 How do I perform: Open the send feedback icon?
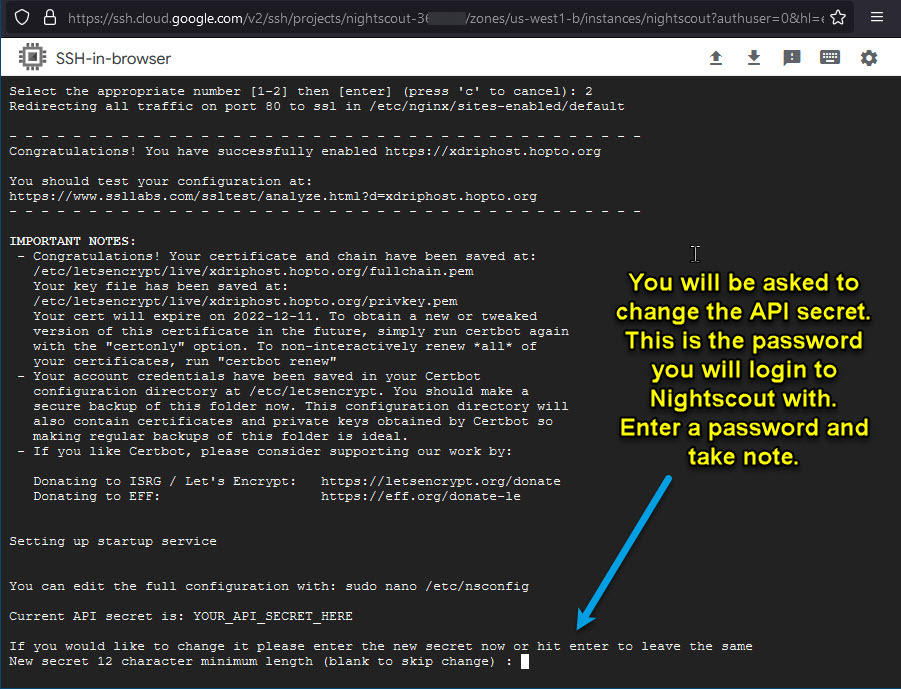792,58
